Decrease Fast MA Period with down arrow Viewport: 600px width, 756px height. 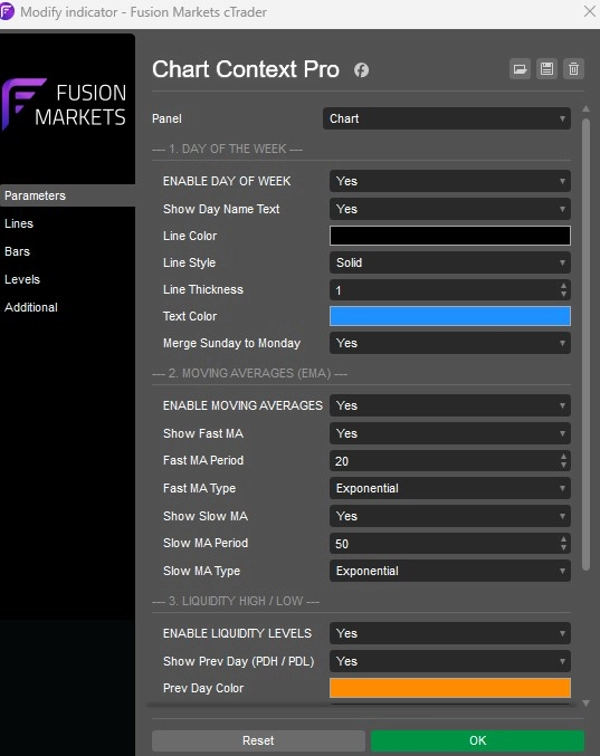(x=563, y=465)
